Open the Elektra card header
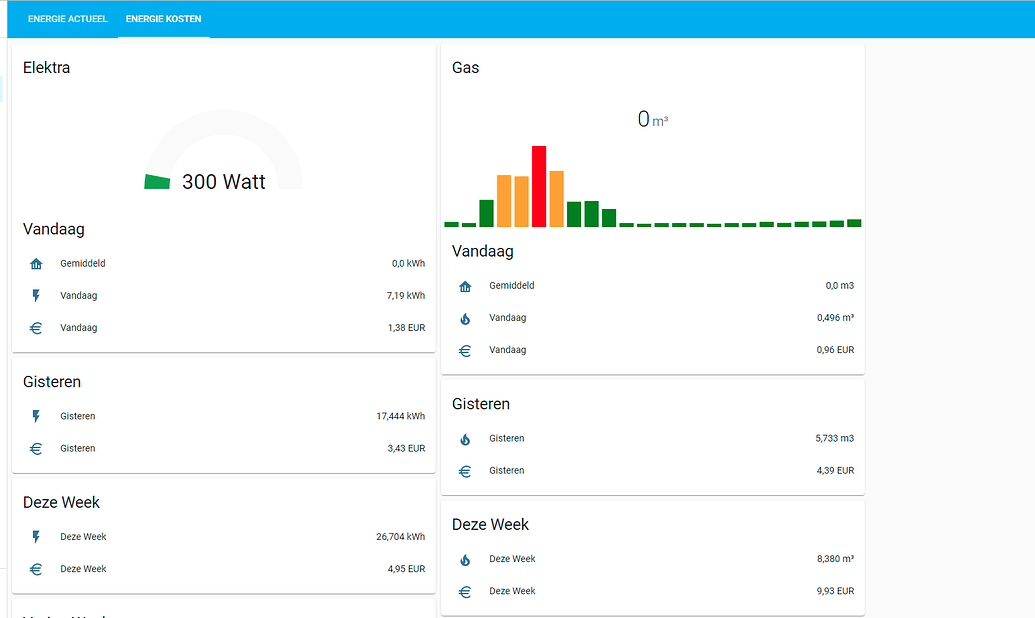This screenshot has width=1035, height=618. 46,67
